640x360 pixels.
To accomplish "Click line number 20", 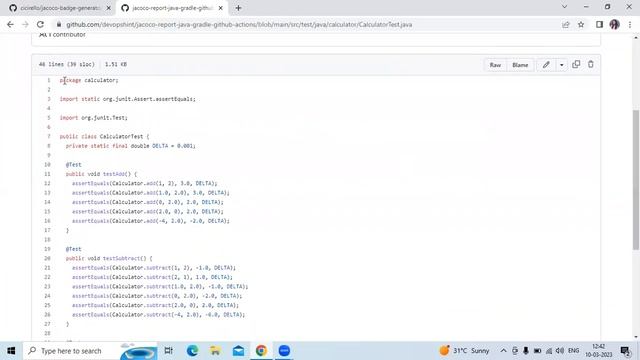I will 47,258.
